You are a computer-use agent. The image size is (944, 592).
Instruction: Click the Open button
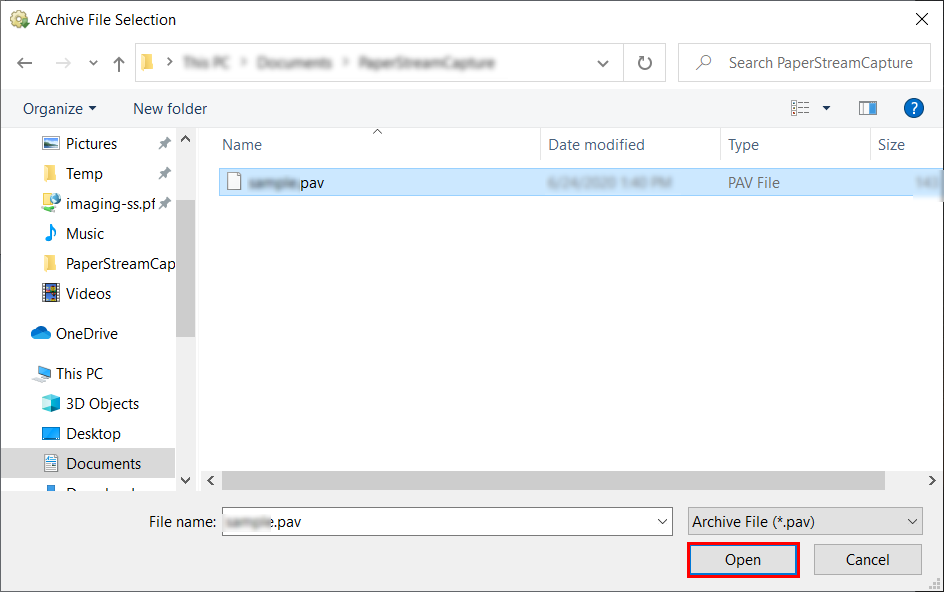[x=743, y=559]
